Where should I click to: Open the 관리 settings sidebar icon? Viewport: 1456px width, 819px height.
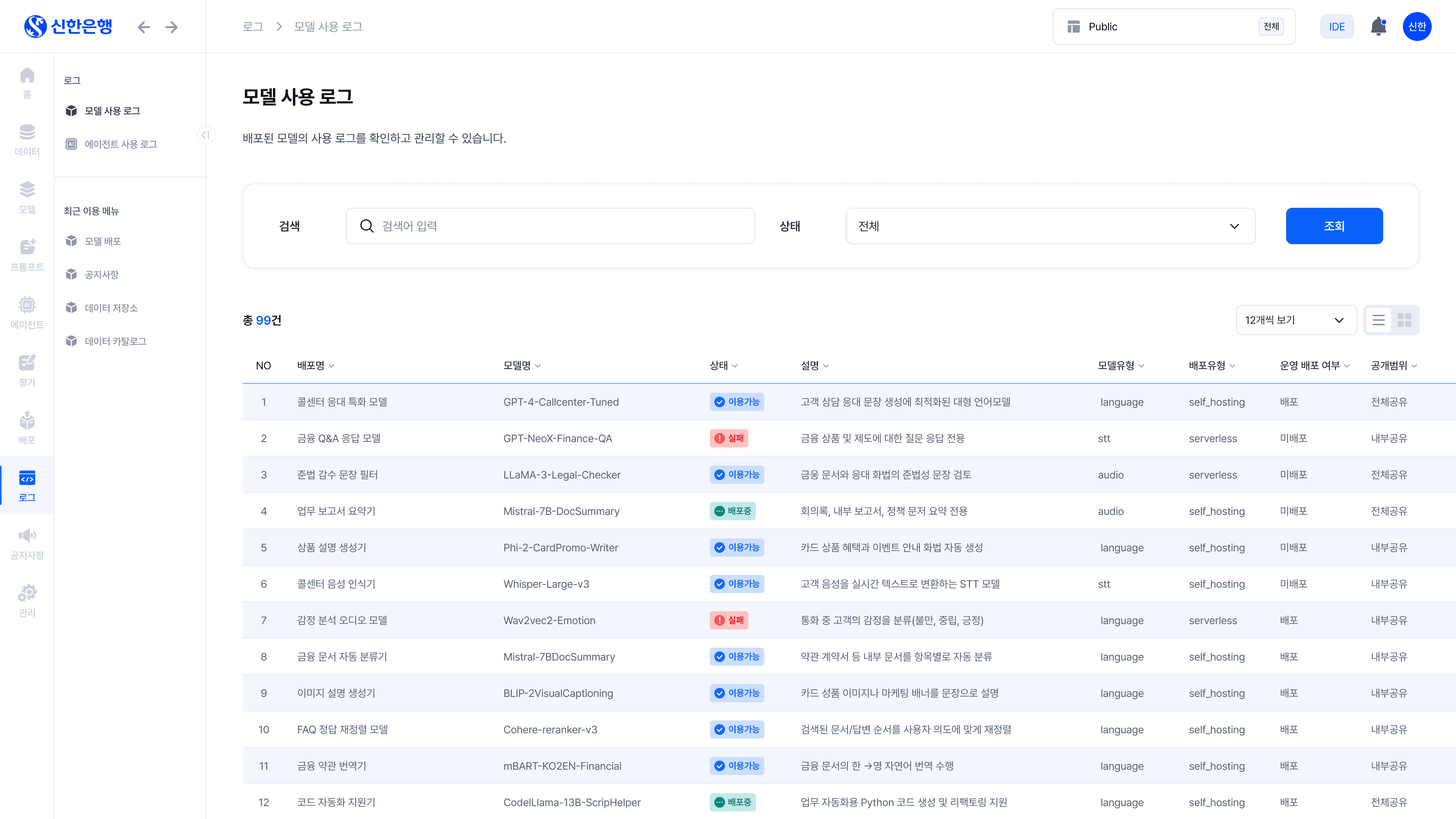click(x=27, y=601)
